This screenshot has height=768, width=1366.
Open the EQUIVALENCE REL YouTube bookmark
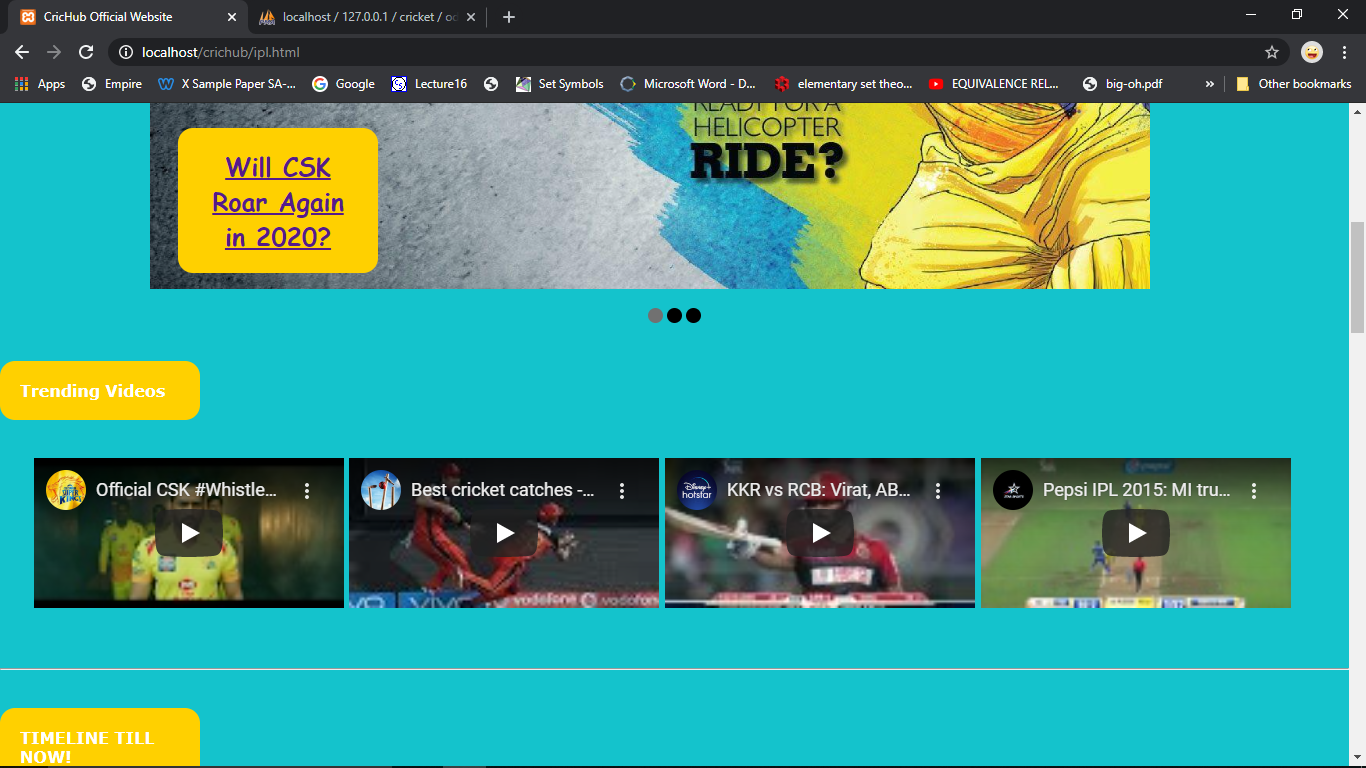coord(994,84)
